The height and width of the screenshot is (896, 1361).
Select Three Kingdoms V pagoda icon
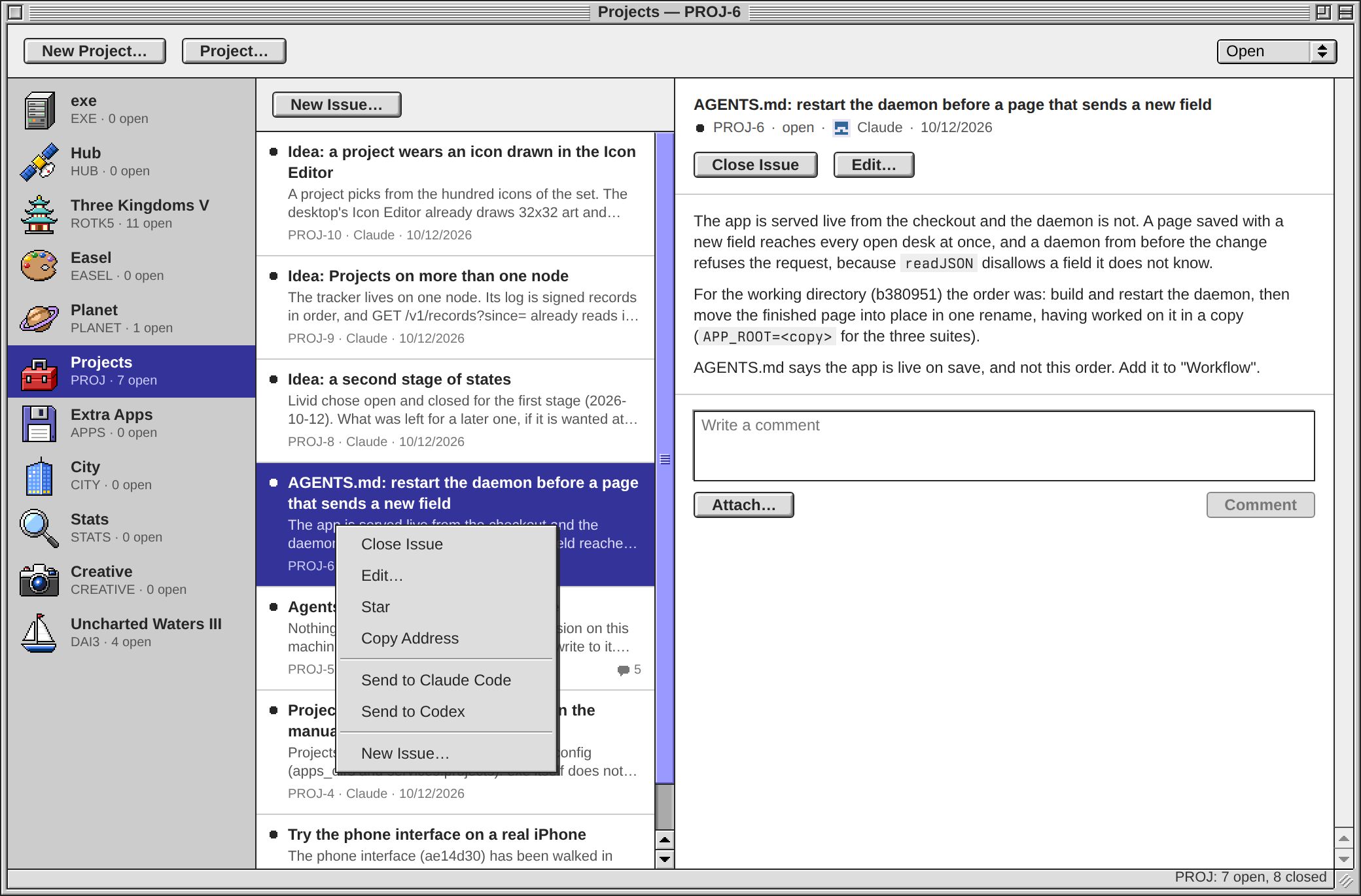(x=39, y=215)
